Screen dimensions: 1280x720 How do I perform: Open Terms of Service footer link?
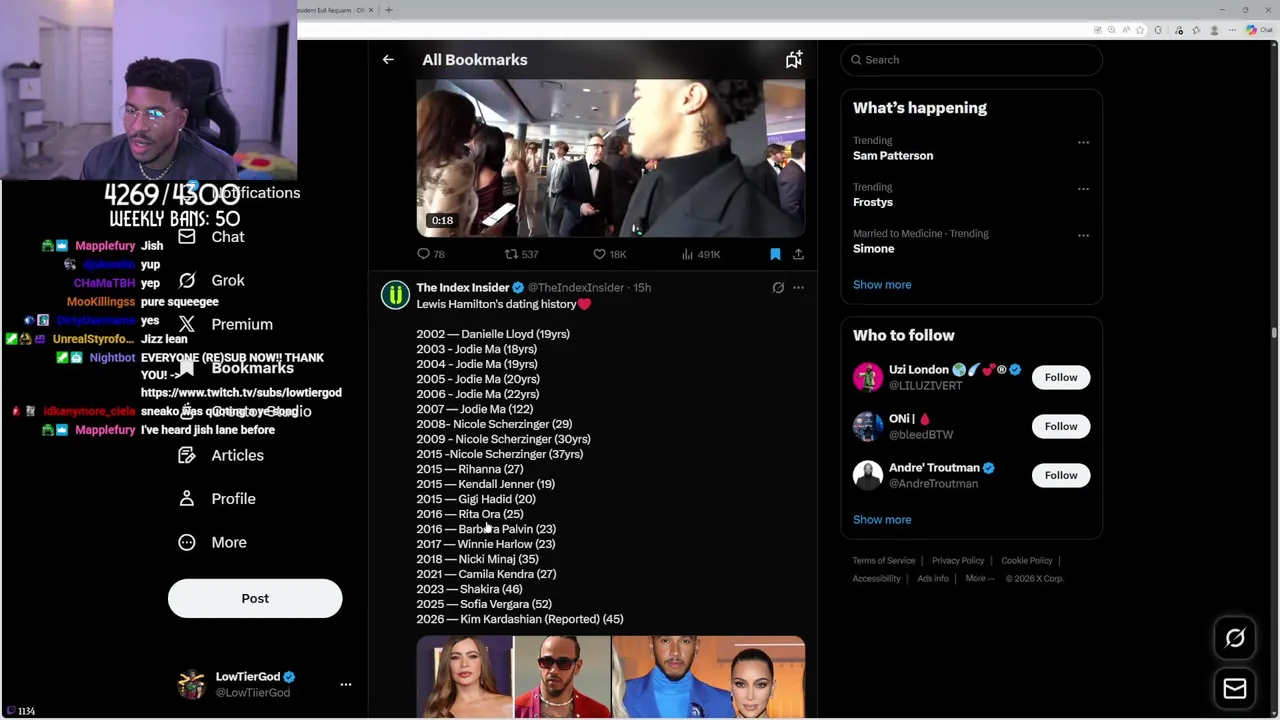tap(884, 561)
